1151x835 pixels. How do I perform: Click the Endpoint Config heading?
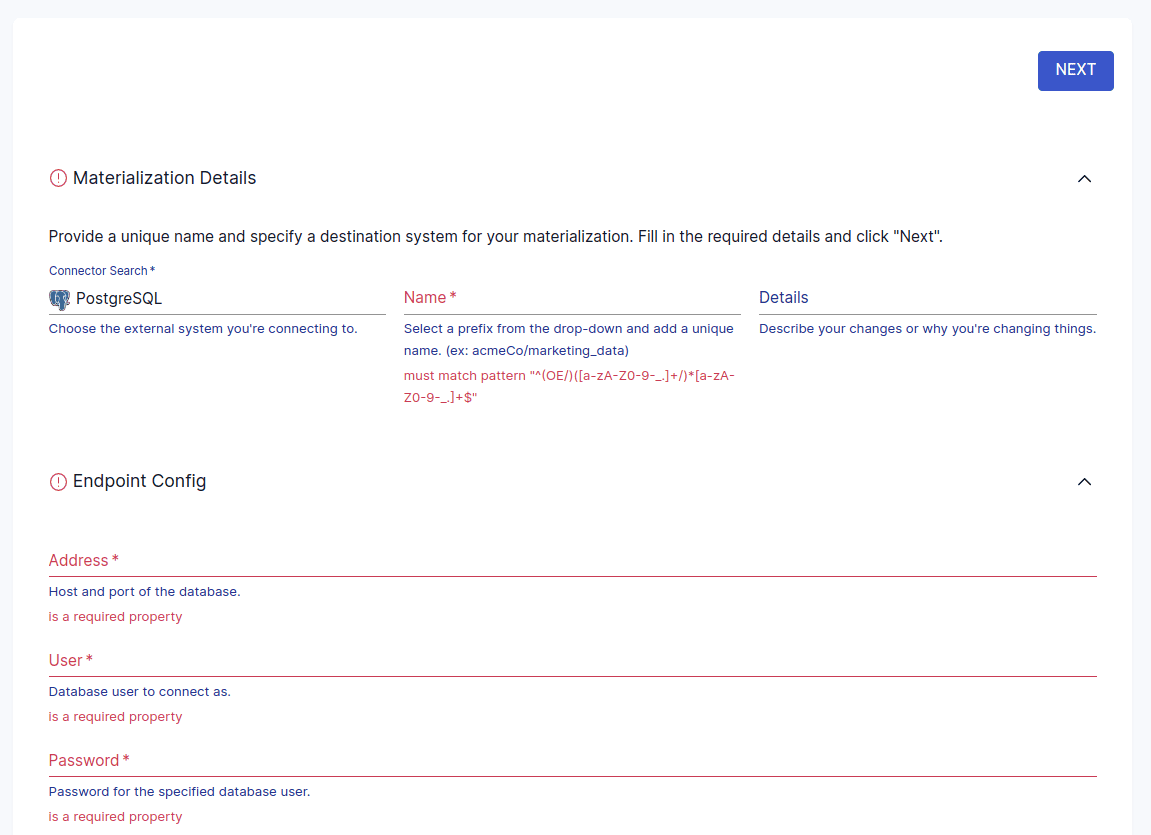point(137,481)
